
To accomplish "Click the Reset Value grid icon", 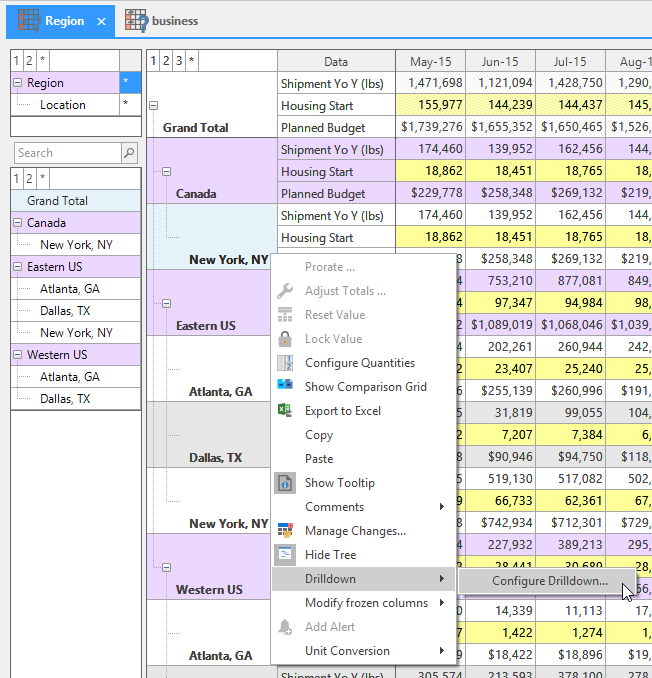I will pos(285,315).
